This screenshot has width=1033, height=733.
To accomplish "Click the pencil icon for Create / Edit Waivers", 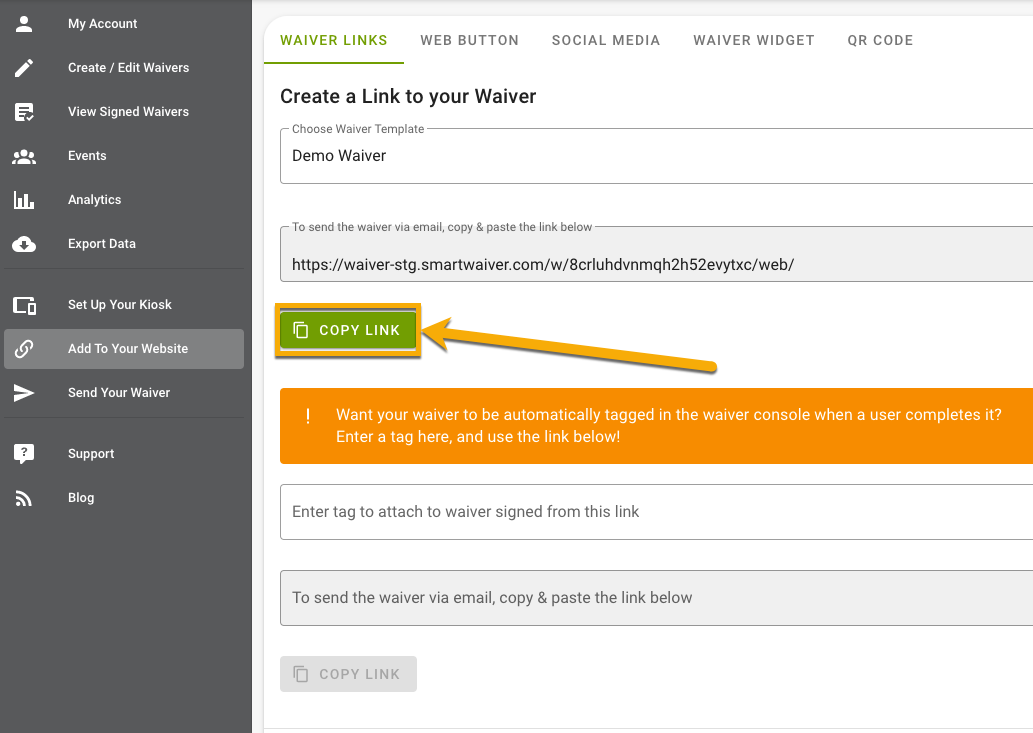I will [24, 68].
